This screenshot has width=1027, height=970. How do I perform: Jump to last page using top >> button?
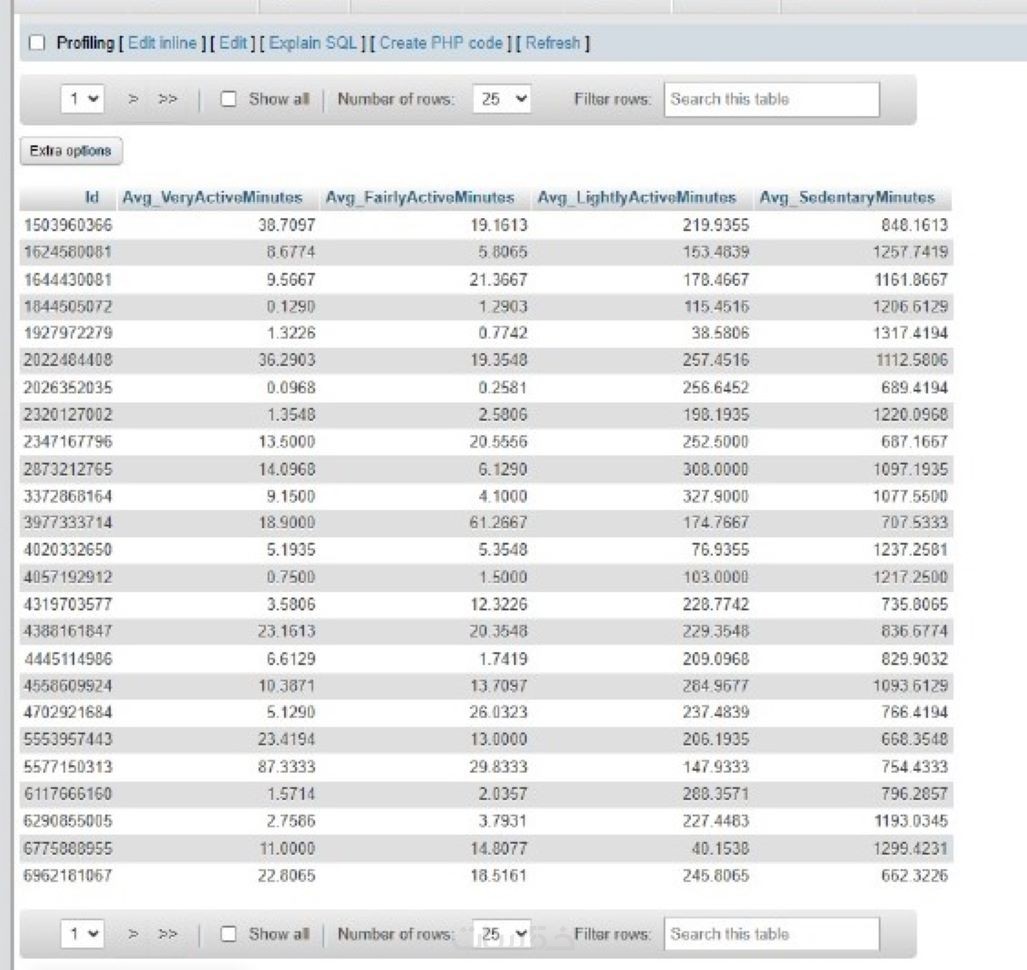(168, 99)
